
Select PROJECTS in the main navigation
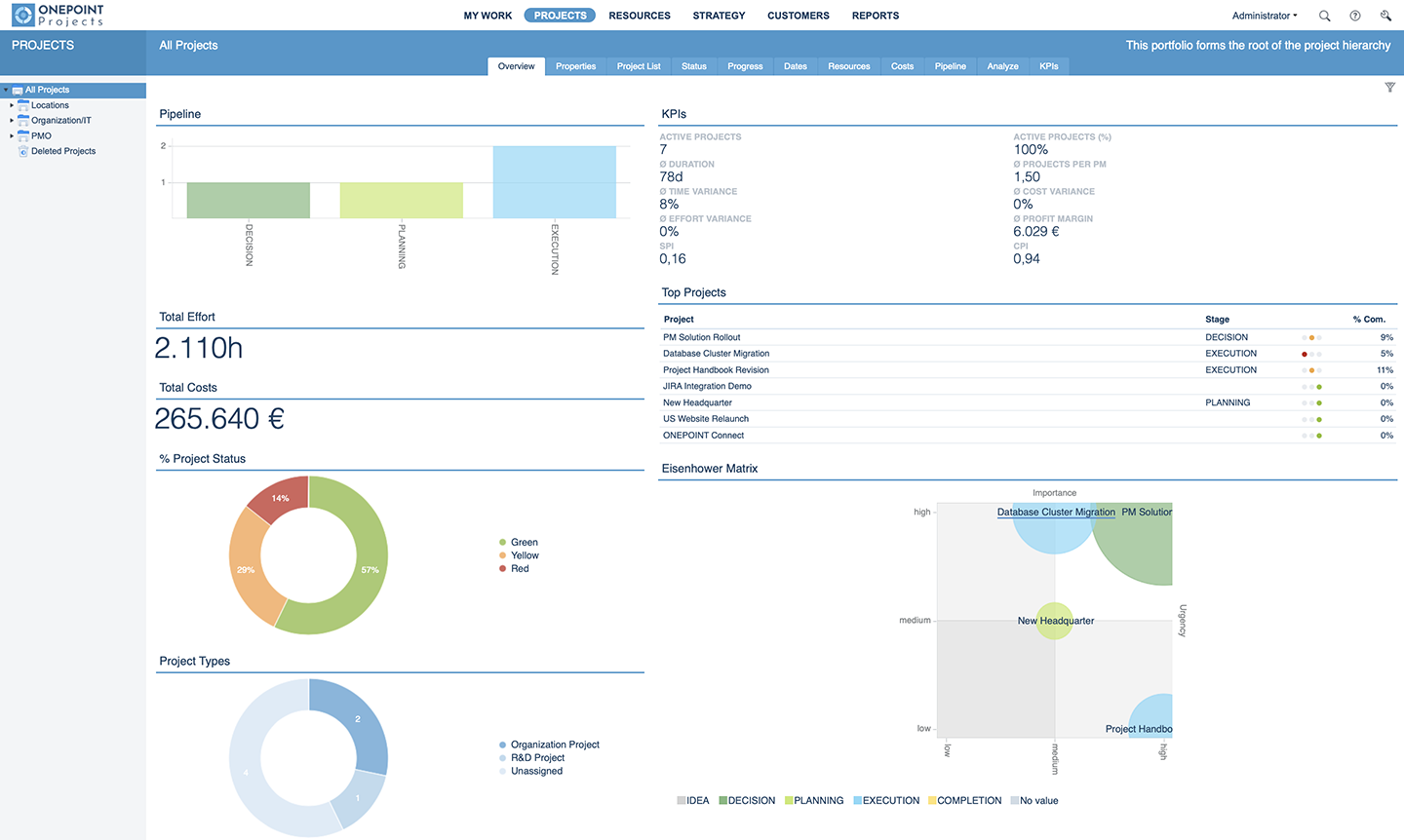(x=559, y=16)
